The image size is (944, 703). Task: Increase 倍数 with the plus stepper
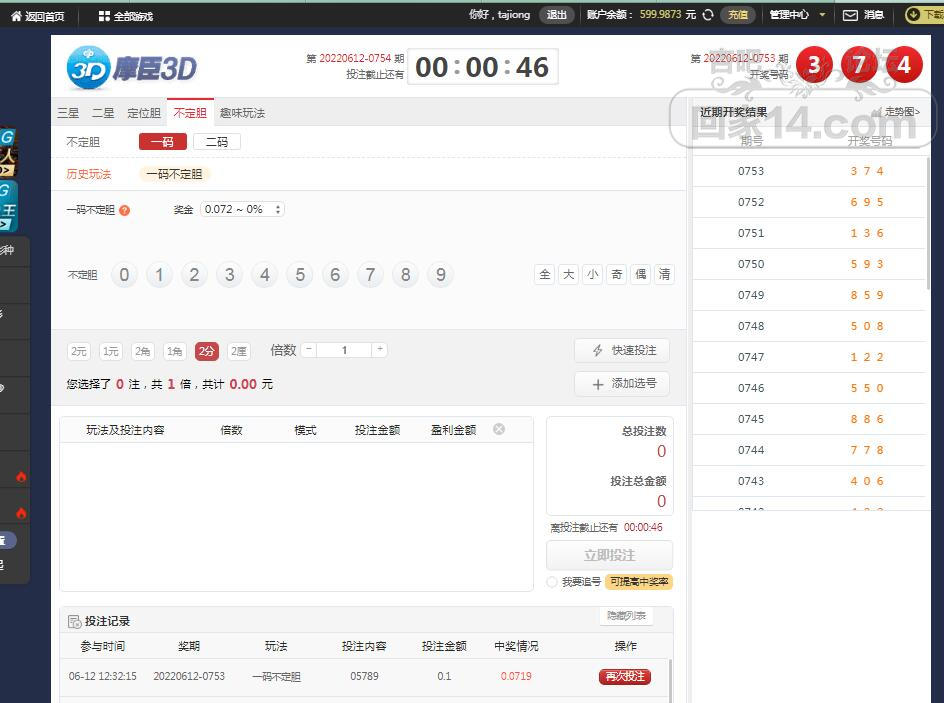[379, 350]
